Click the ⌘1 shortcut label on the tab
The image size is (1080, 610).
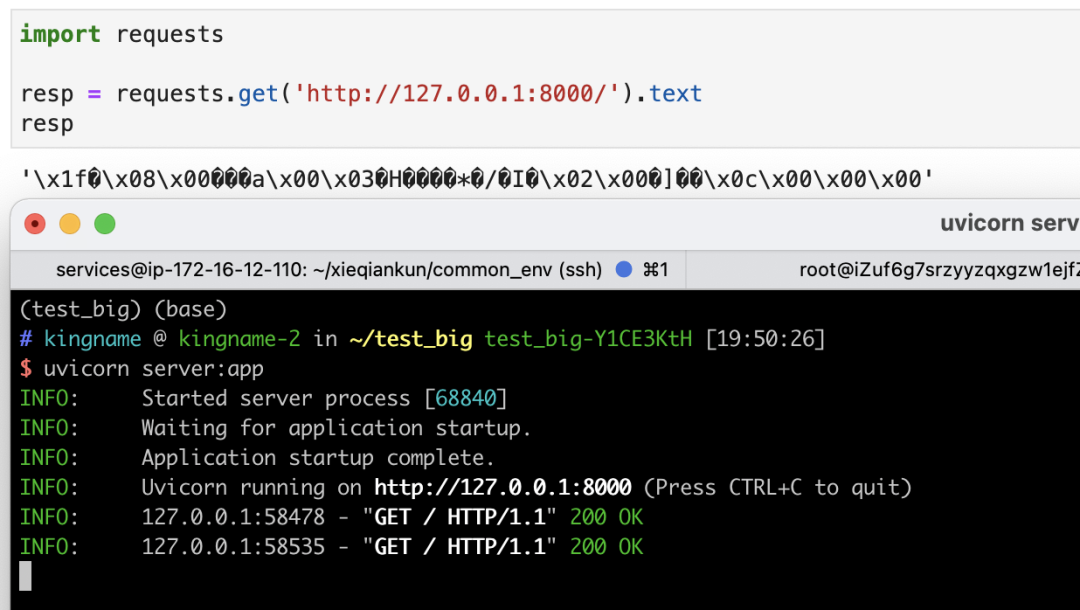coord(655,269)
